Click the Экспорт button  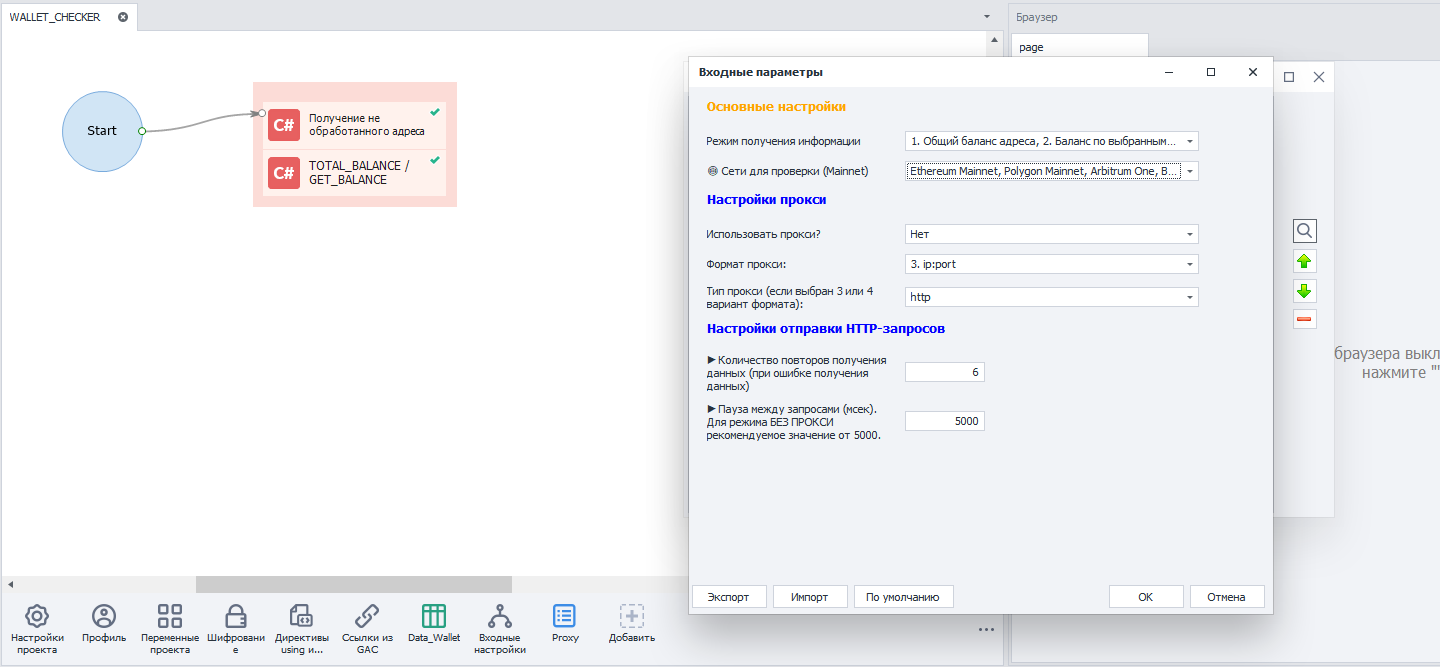click(729, 597)
